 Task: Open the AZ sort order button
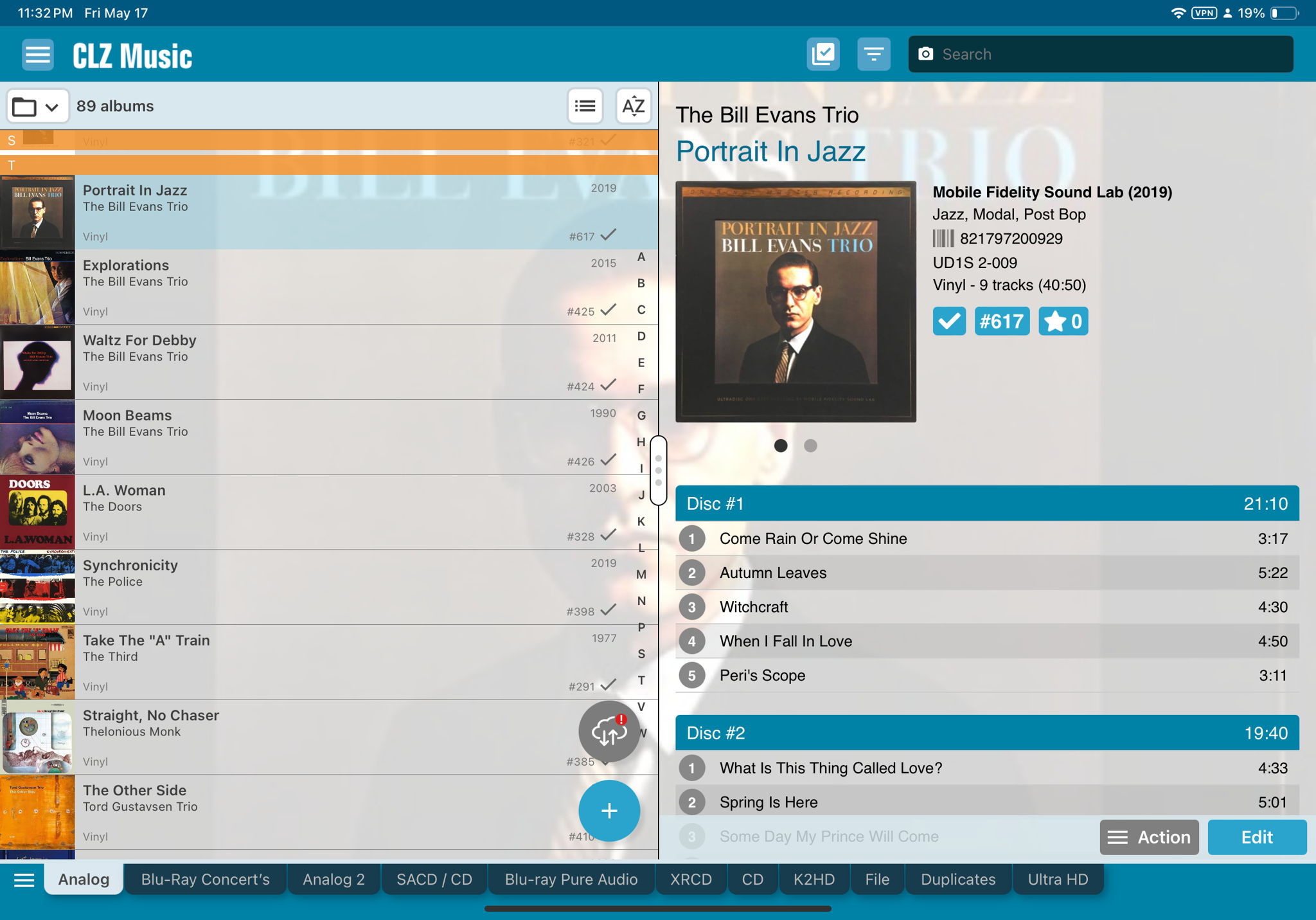pos(634,106)
